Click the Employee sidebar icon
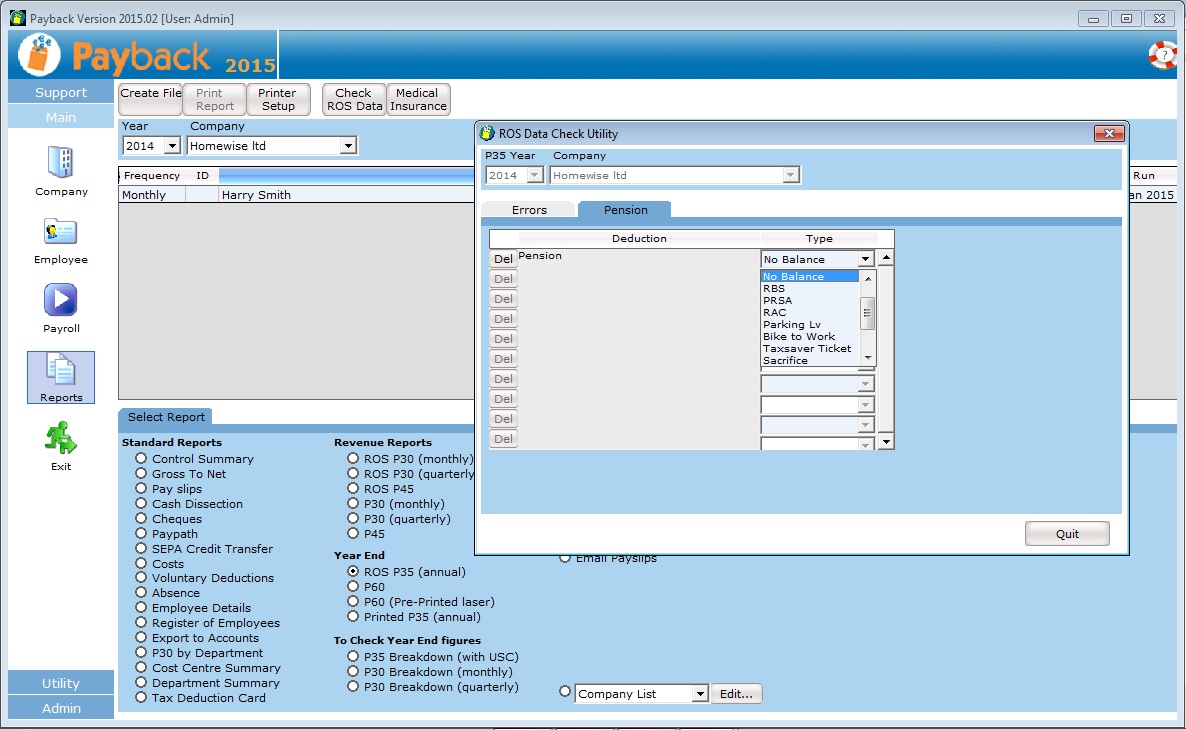Image resolution: width=1186 pixels, height=730 pixels. tap(61, 232)
